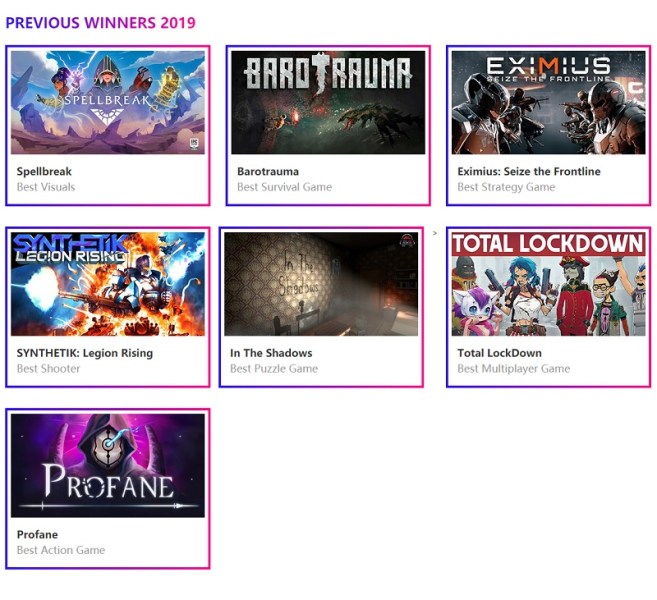Image resolution: width=657 pixels, height=600 pixels.
Task: Select the Best Action Game label
Action: [x=61, y=550]
